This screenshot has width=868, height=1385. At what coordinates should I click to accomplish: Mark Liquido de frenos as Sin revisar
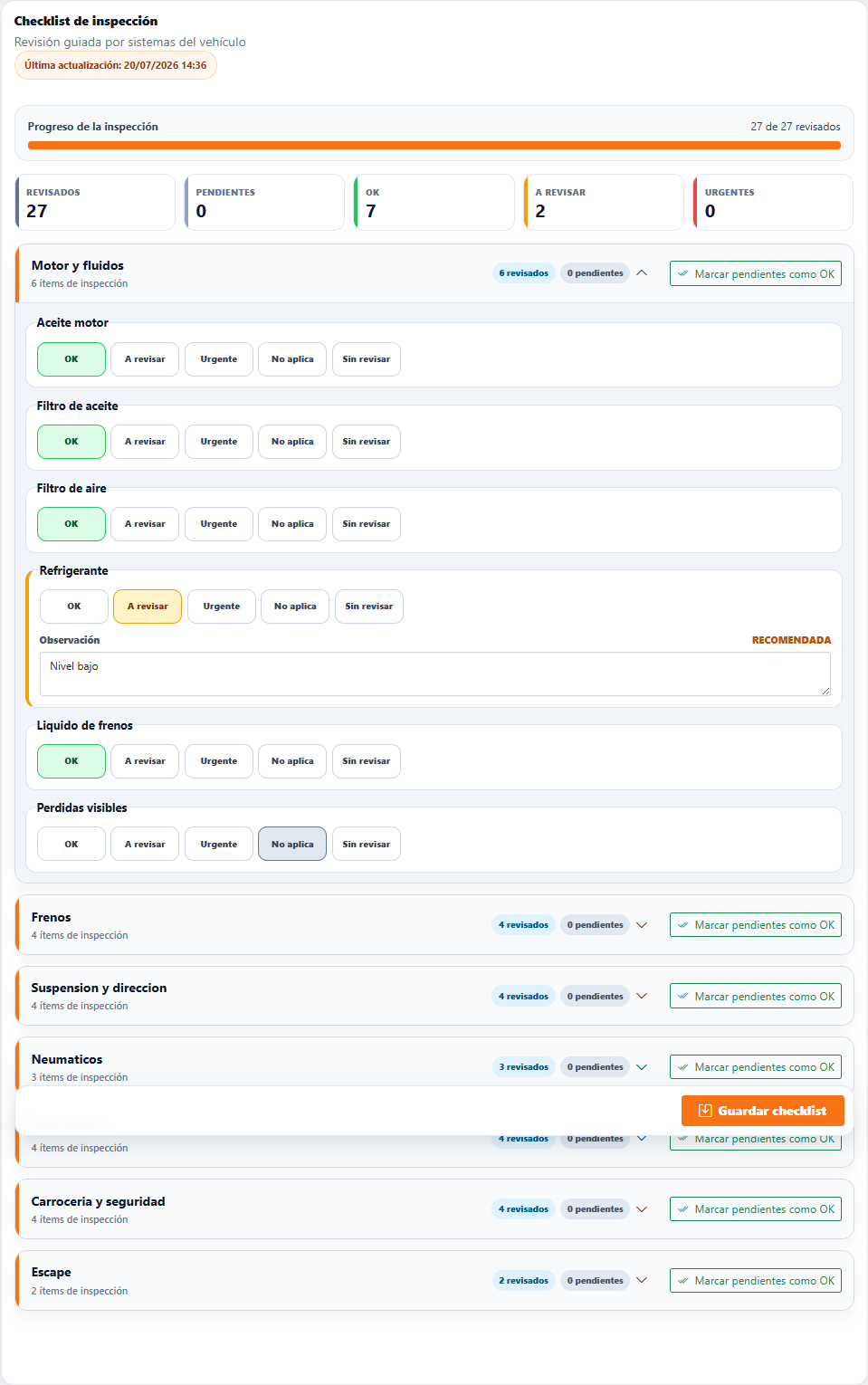(x=367, y=761)
